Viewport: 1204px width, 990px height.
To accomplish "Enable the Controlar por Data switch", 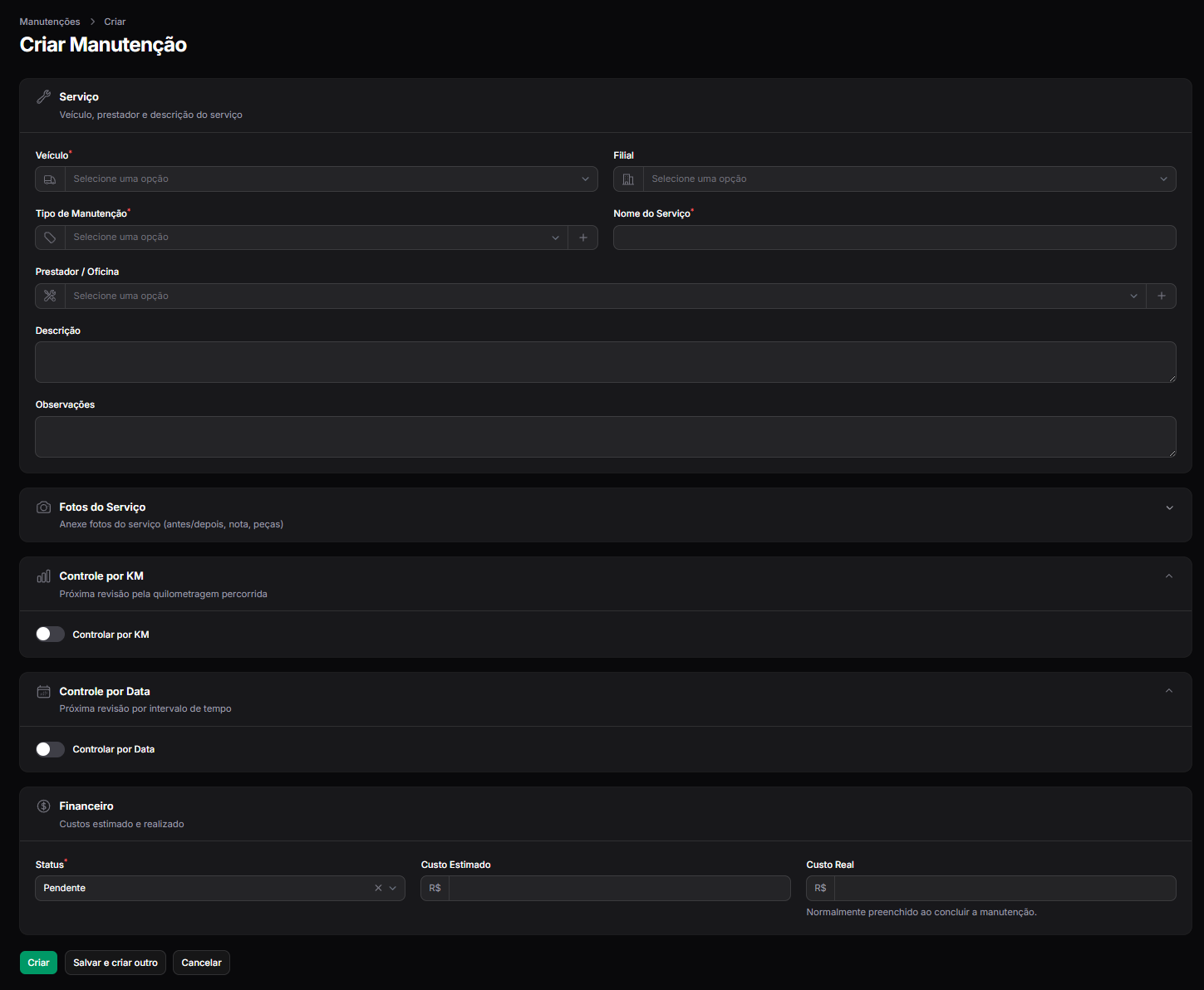I will click(x=50, y=749).
